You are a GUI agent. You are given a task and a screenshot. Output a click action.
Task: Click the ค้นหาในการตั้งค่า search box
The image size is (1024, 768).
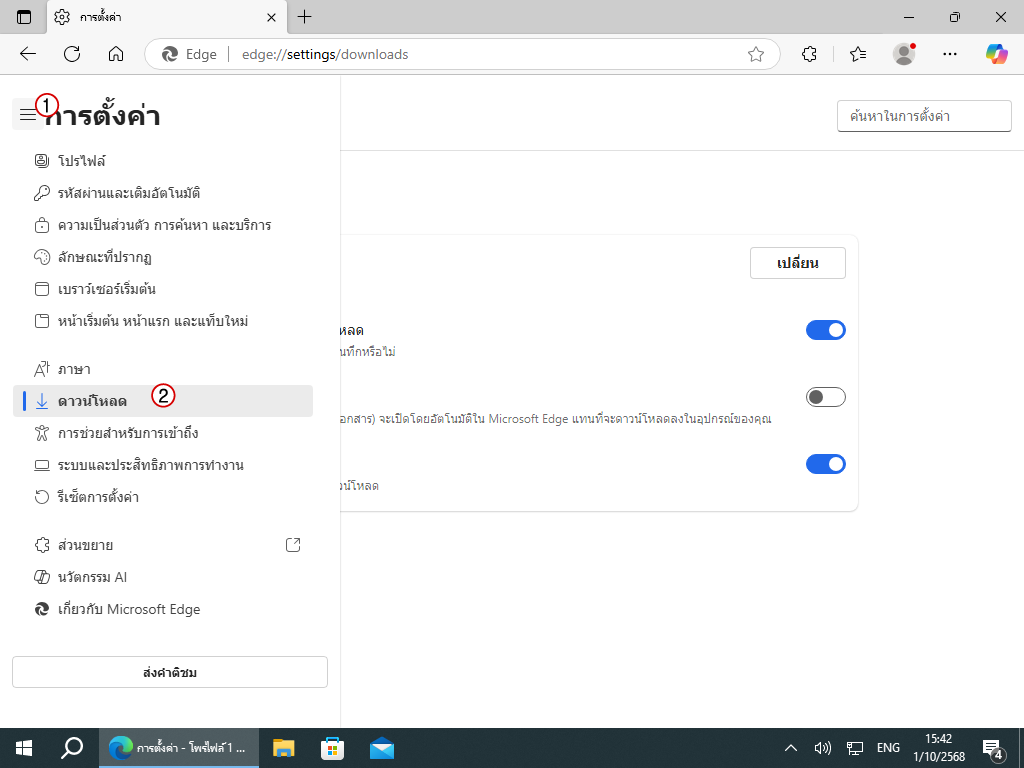[917, 116]
